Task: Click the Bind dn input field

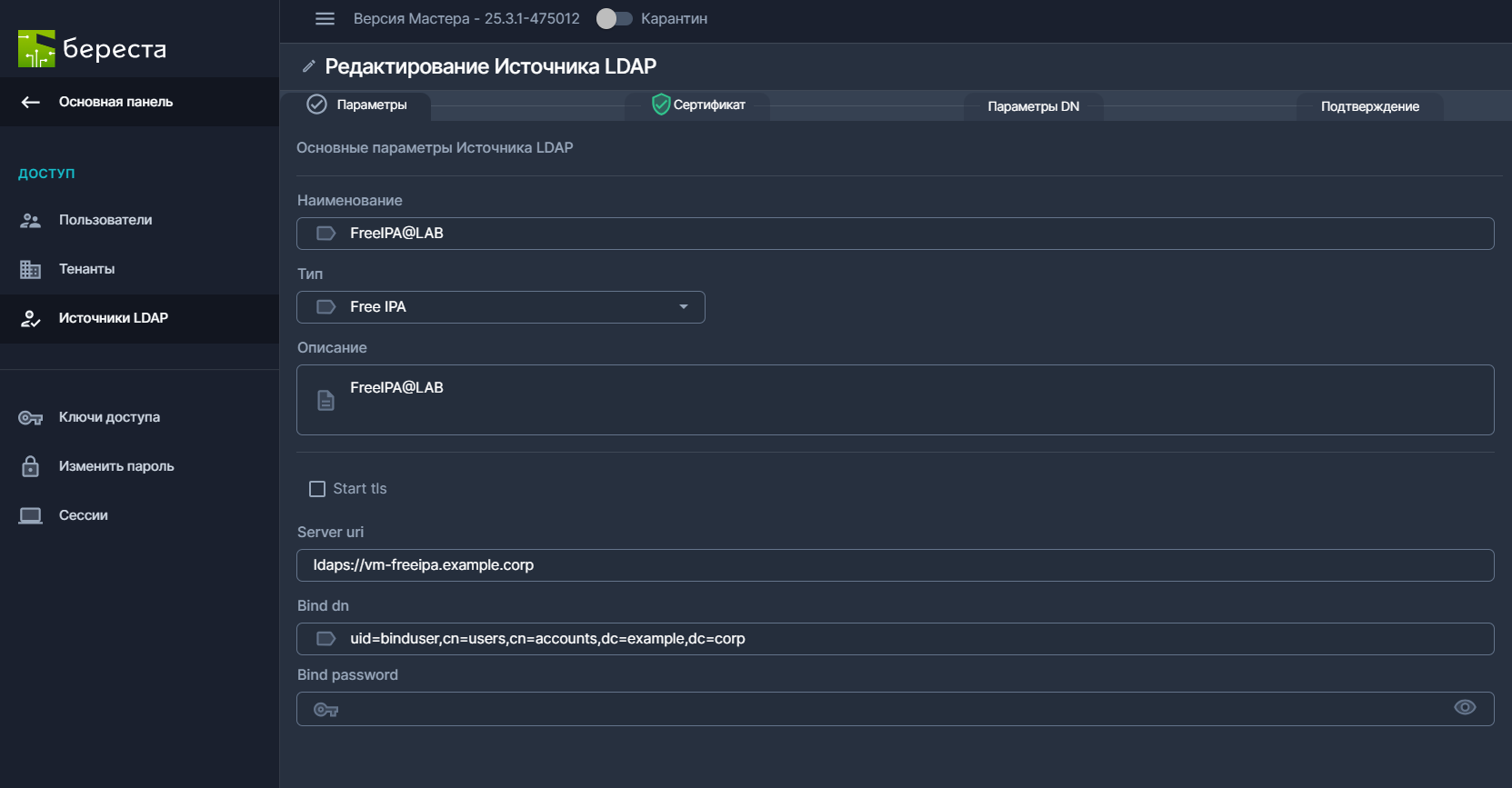Action: pyautogui.click(x=895, y=639)
